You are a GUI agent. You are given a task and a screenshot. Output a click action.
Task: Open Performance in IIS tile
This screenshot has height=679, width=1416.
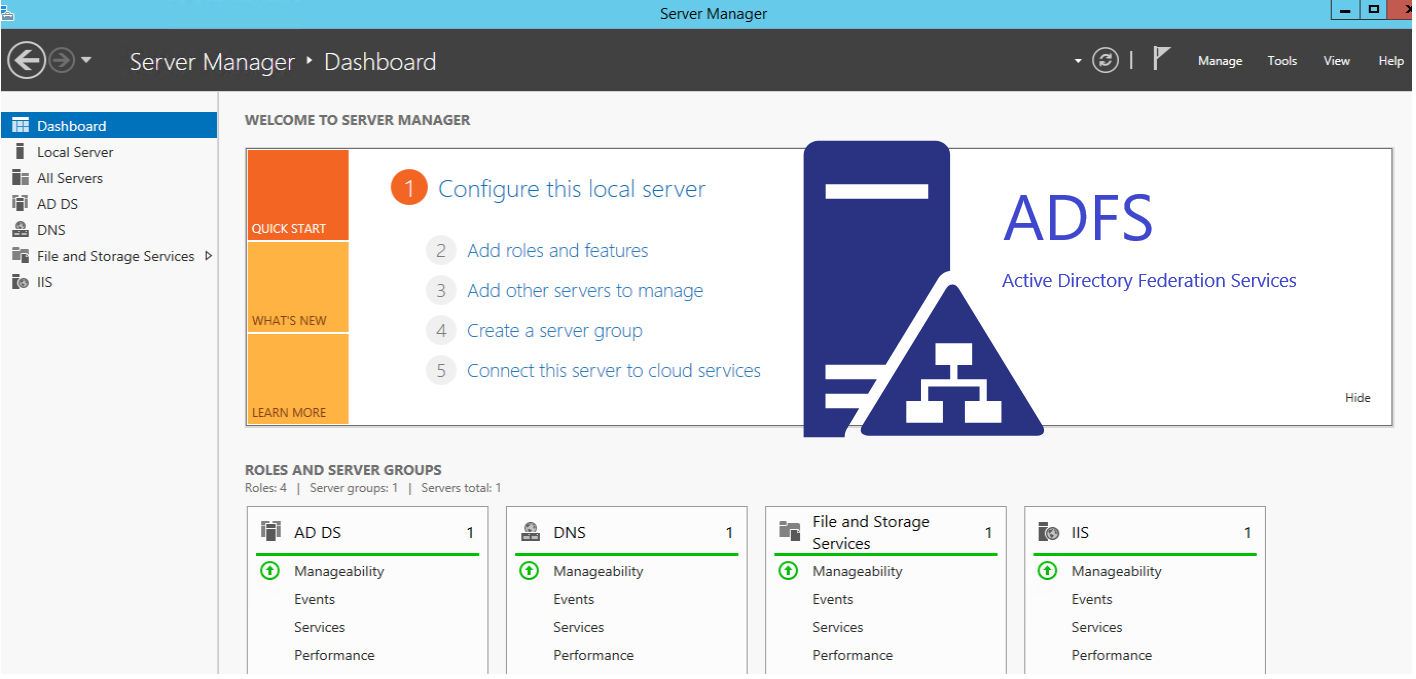point(1111,656)
